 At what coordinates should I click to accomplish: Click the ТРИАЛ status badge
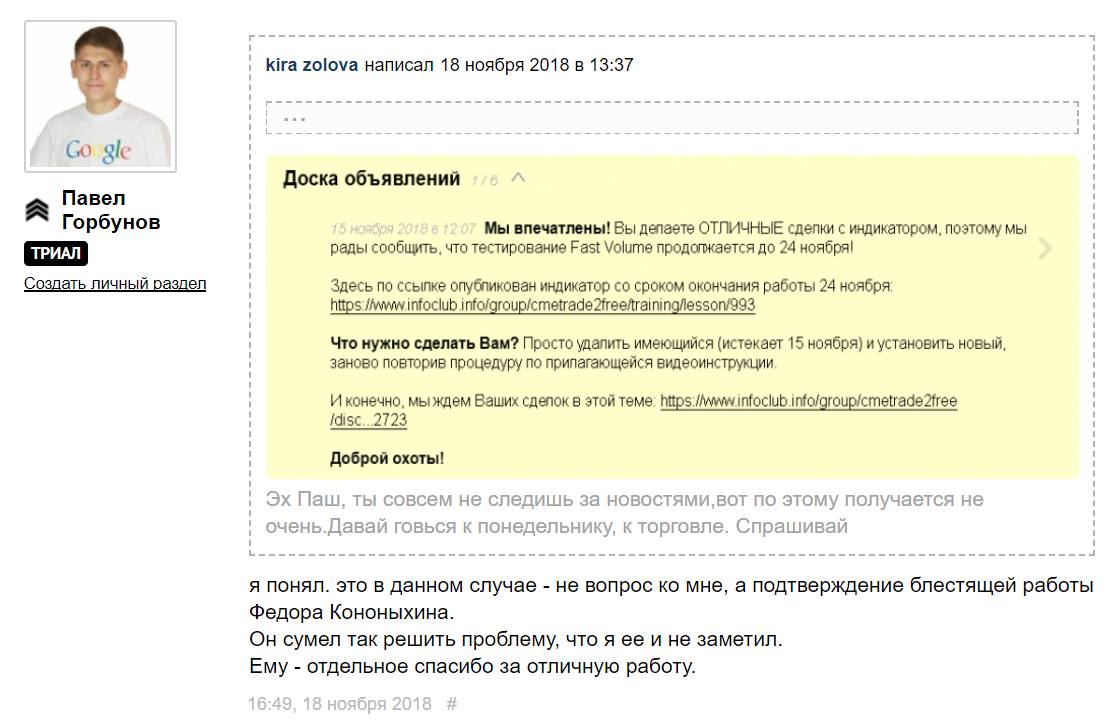pos(56,254)
